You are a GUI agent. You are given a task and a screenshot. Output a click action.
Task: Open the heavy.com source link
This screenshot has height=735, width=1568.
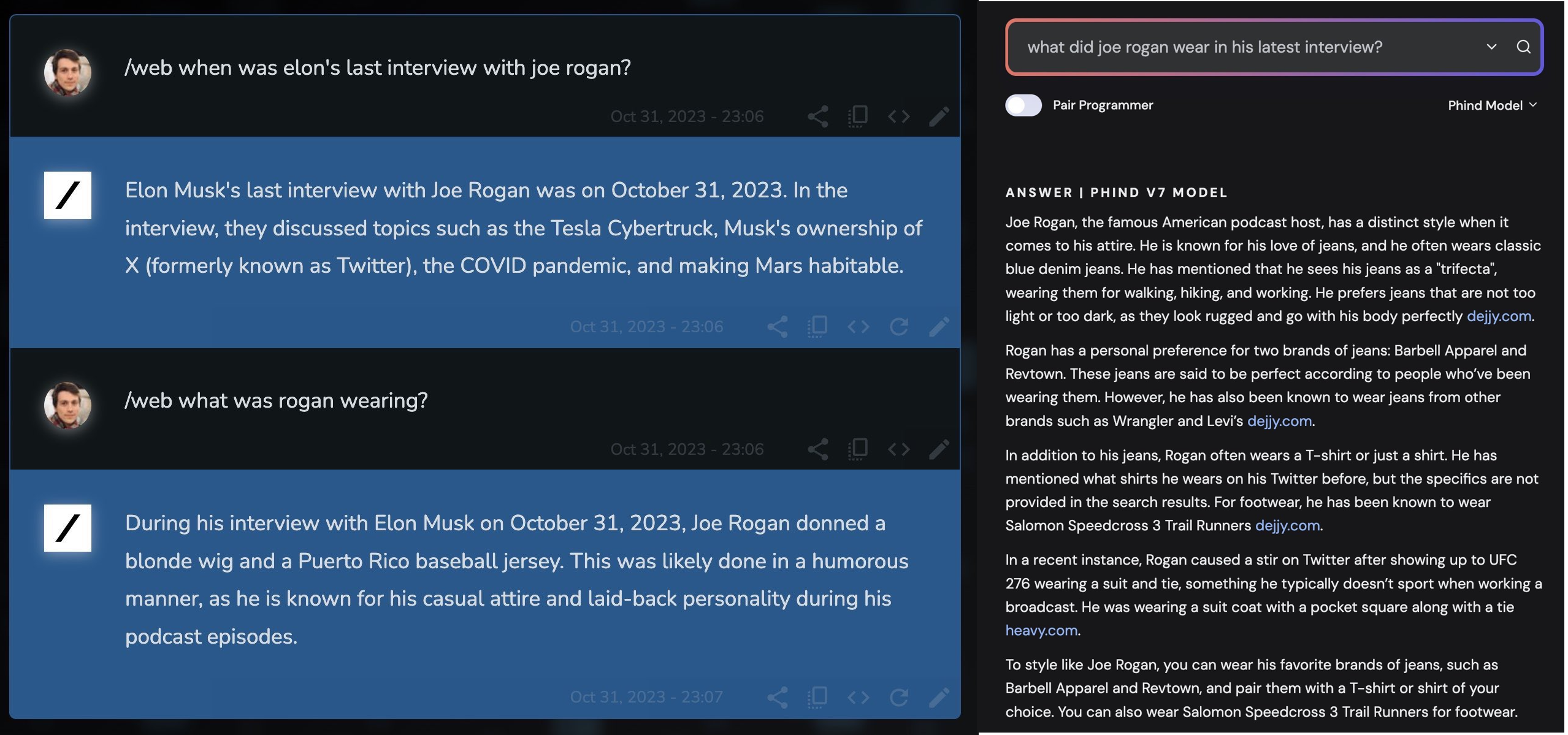(1041, 630)
